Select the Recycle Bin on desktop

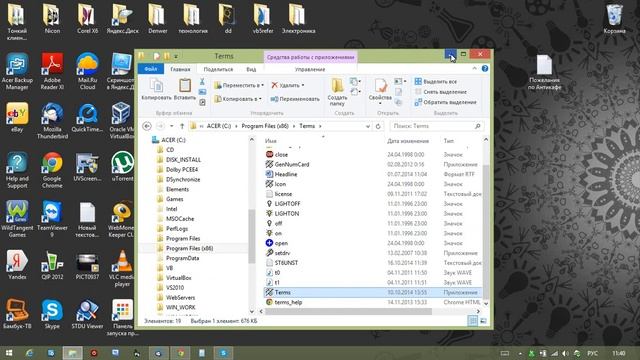pyautogui.click(x=614, y=19)
